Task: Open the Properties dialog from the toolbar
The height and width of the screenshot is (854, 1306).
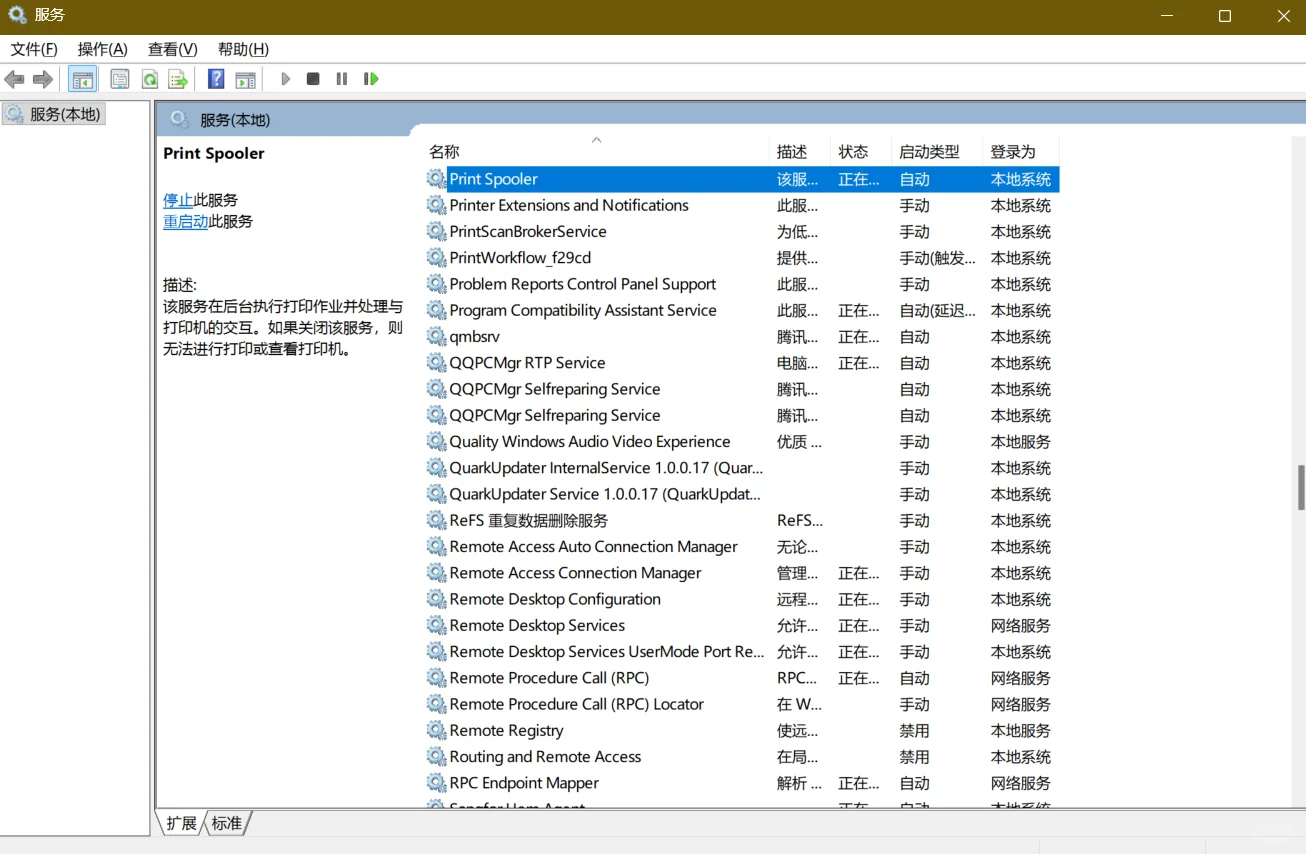Action: point(119,79)
